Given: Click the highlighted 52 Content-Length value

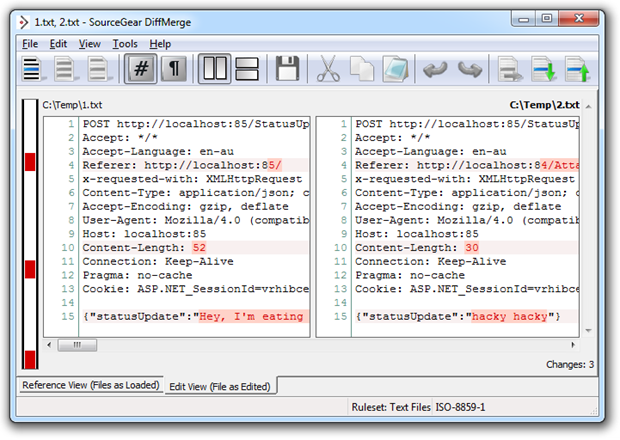Looking at the screenshot, I should (x=199, y=248).
